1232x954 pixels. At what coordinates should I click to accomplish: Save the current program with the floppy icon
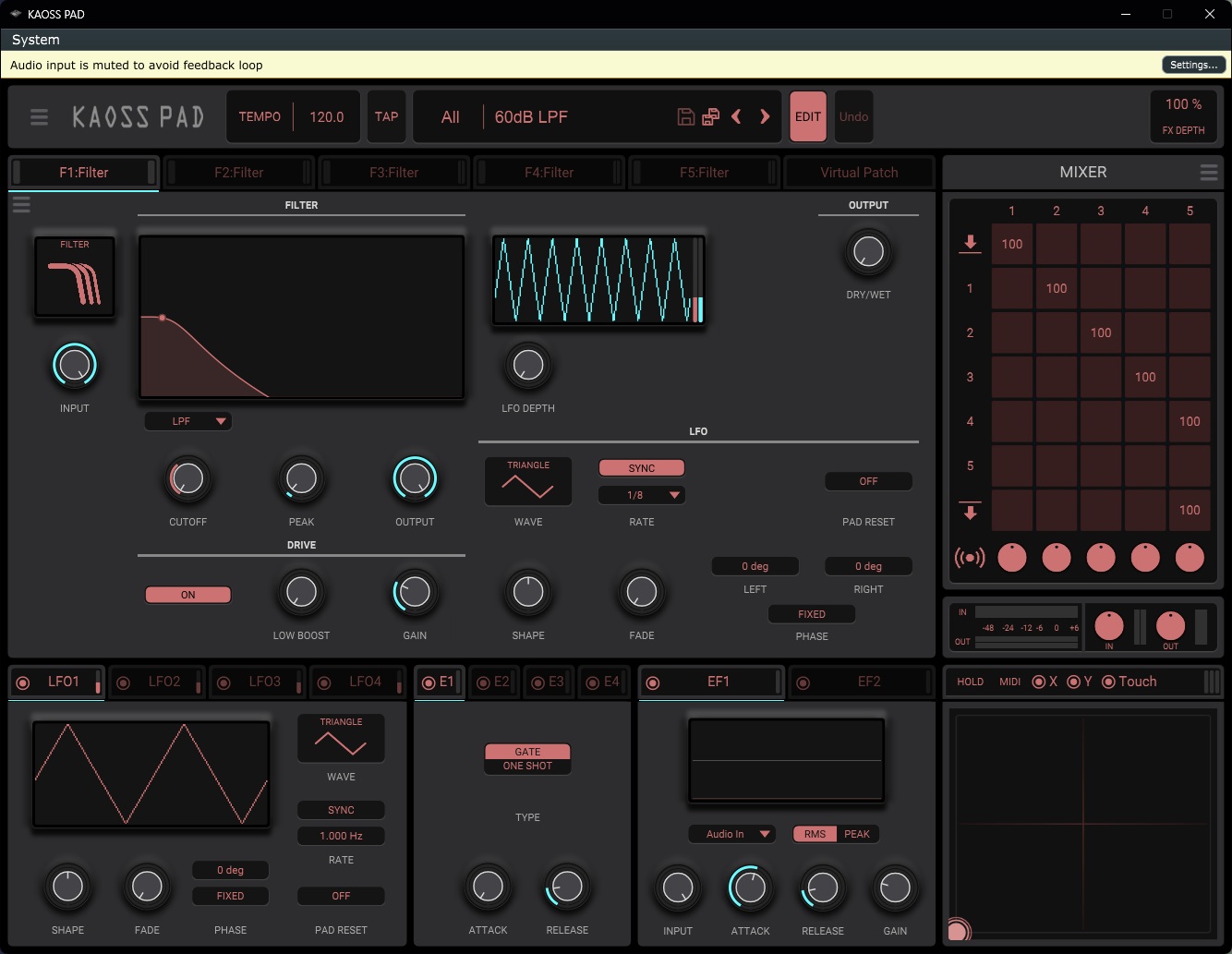tap(685, 116)
